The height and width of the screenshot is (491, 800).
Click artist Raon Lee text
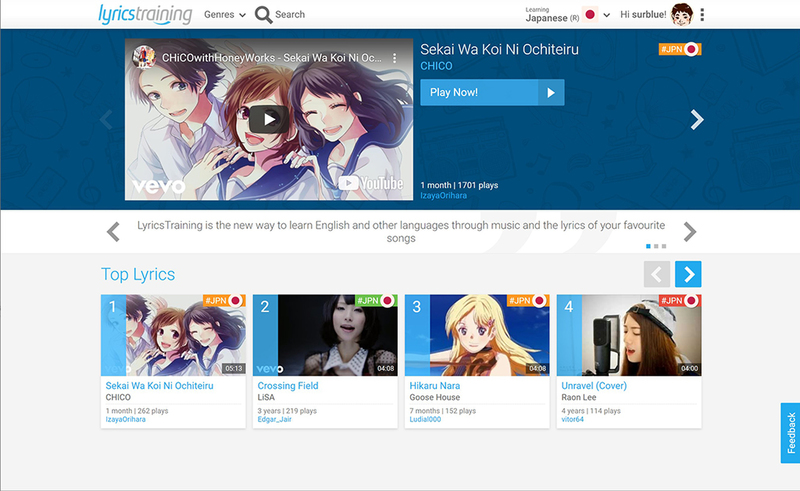(x=579, y=397)
